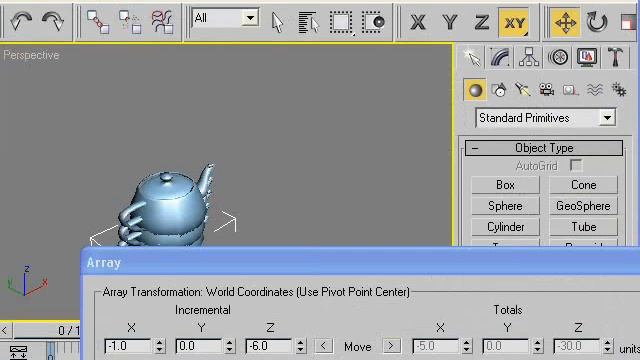Click the Incremental X move field
Viewport: 640px width, 360px height.
coord(128,346)
